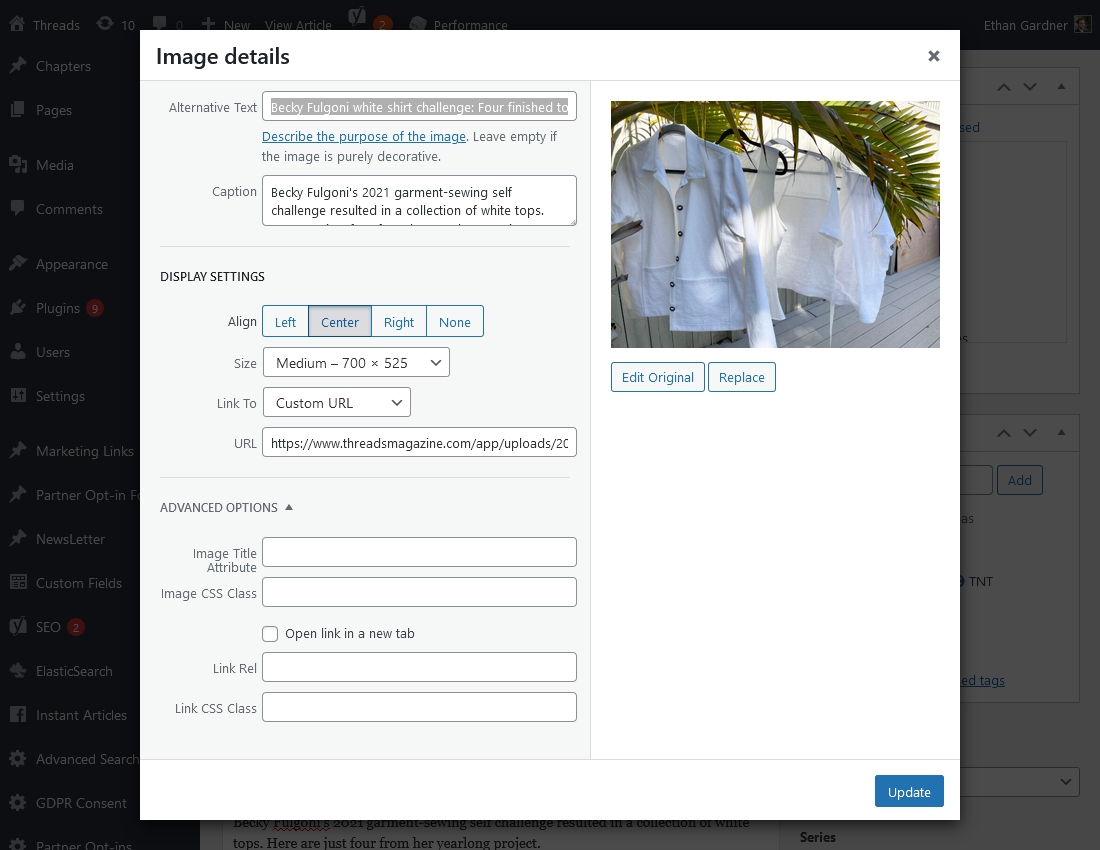Set image alignment to Right
The height and width of the screenshot is (850, 1100).
click(x=398, y=322)
